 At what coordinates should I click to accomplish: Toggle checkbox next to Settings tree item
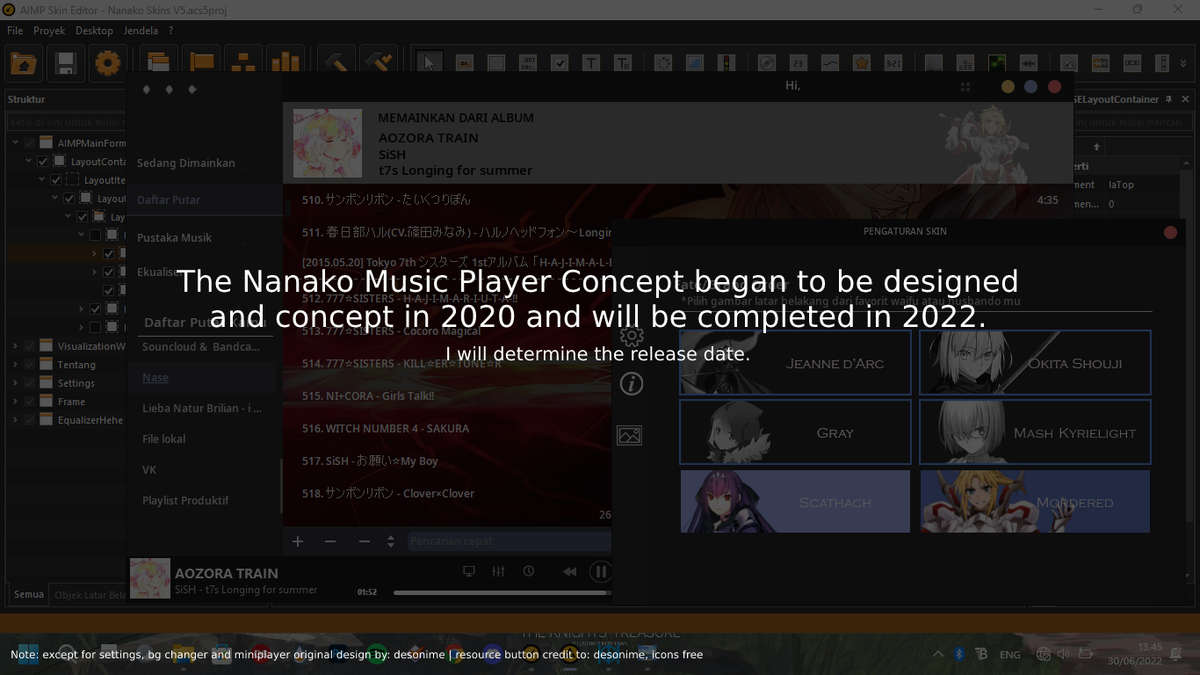click(x=31, y=383)
